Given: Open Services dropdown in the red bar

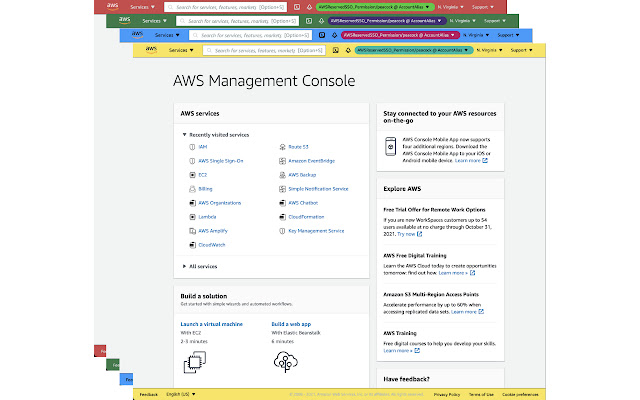Looking at the screenshot, I should tap(142, 7).
